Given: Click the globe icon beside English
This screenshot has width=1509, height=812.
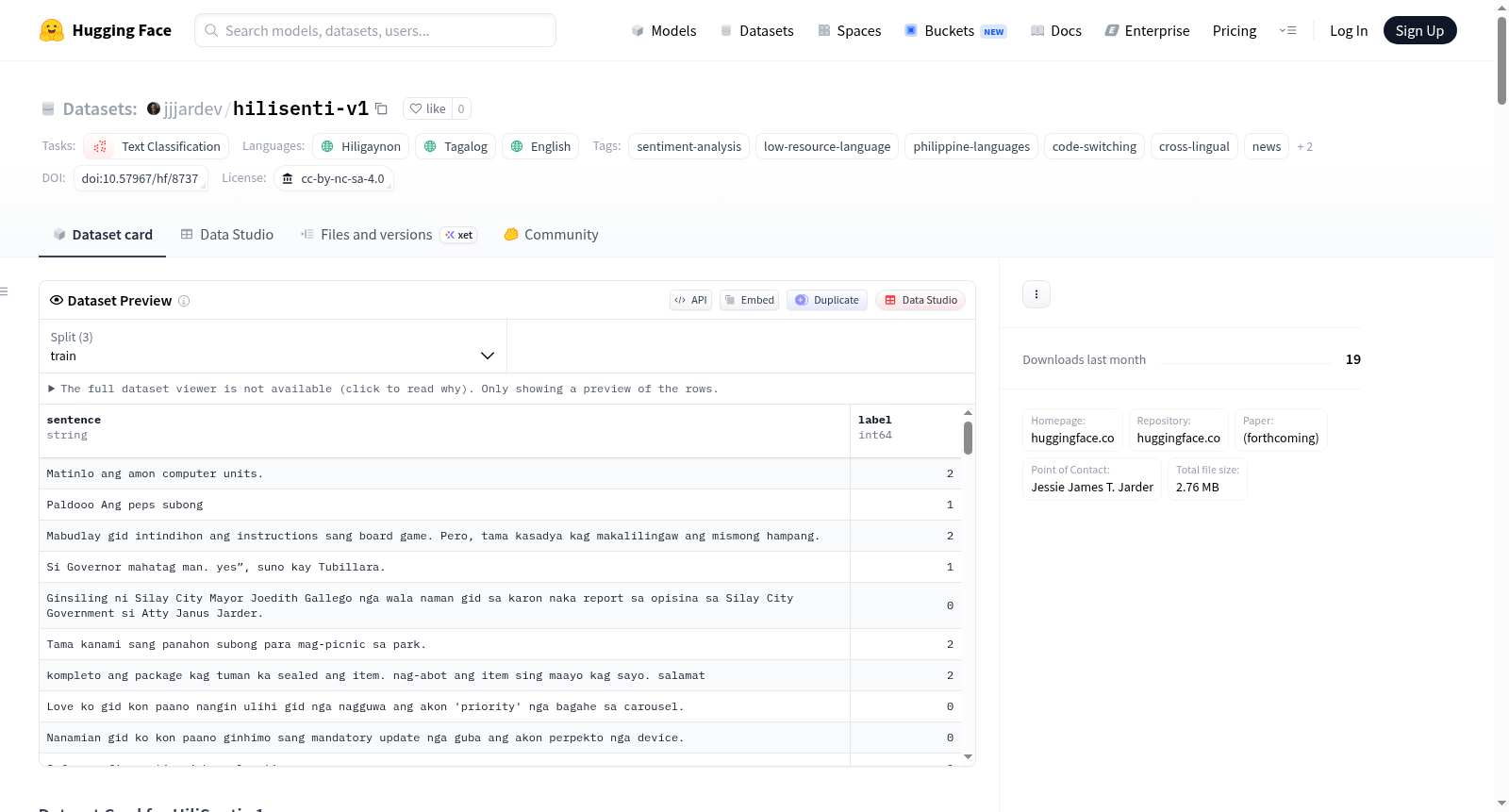Looking at the screenshot, I should [x=517, y=146].
